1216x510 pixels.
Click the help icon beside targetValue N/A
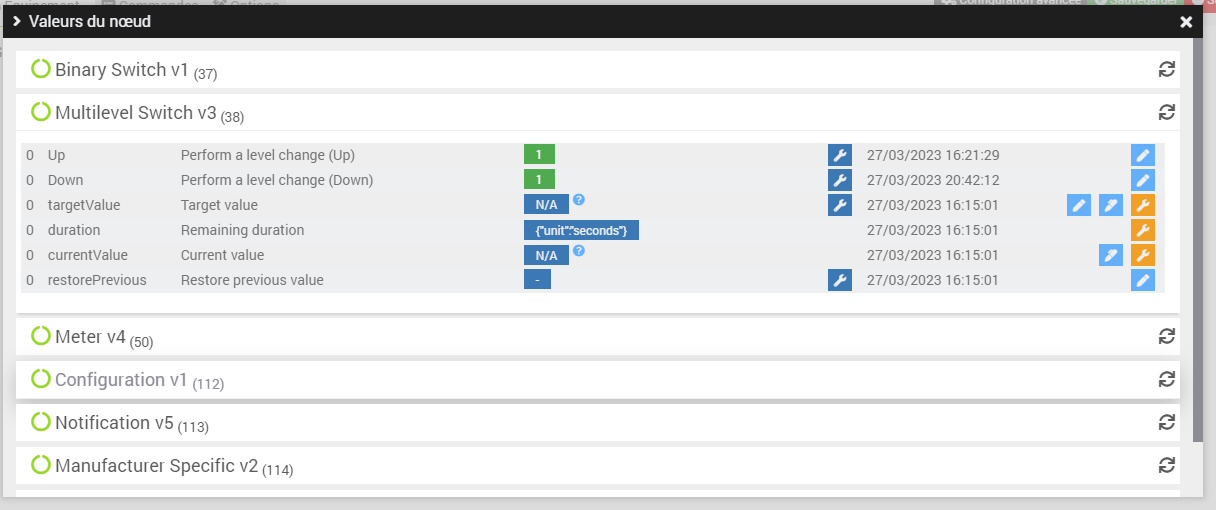(x=579, y=200)
